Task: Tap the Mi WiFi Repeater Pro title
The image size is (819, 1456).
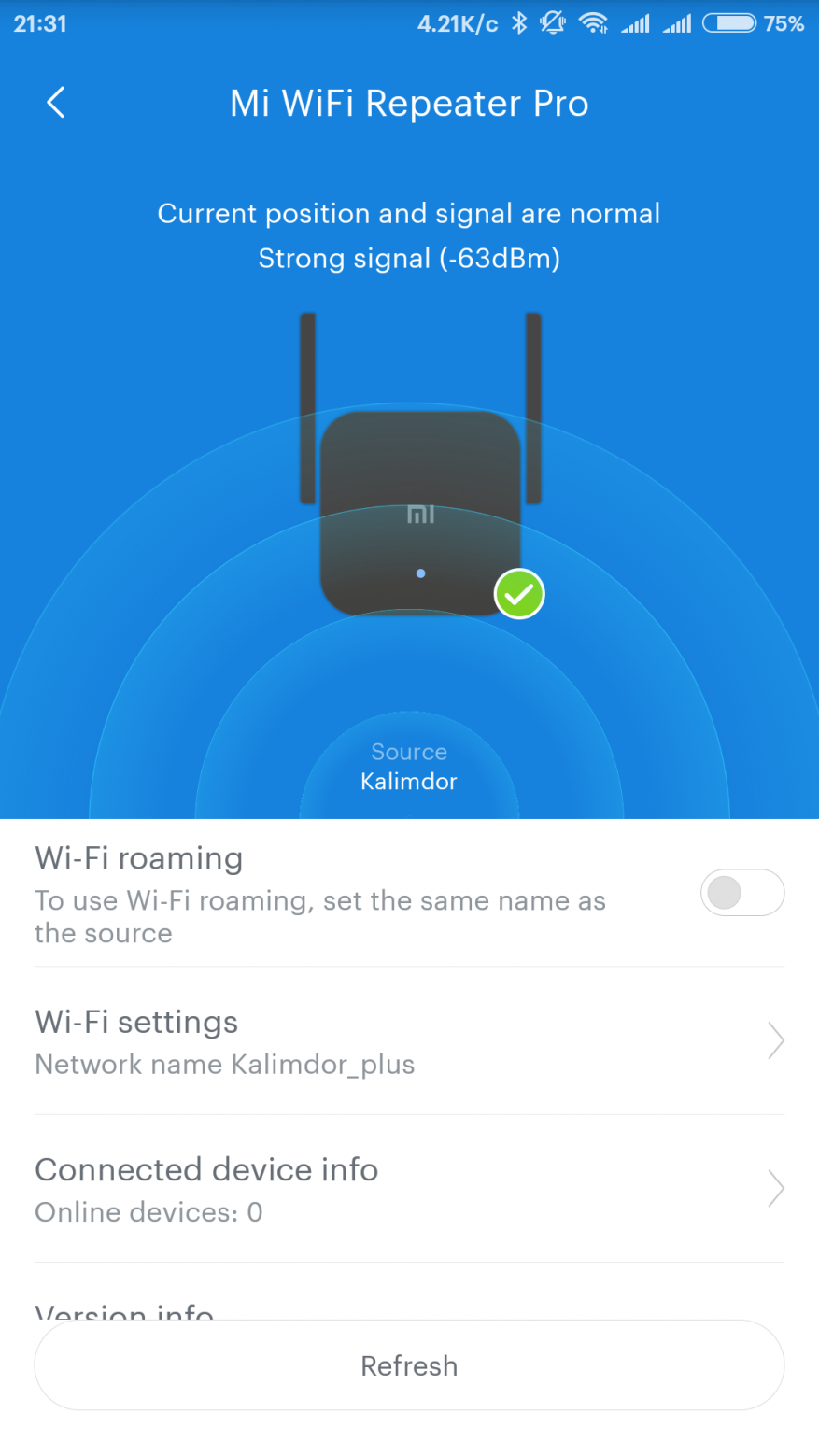Action: 409,103
